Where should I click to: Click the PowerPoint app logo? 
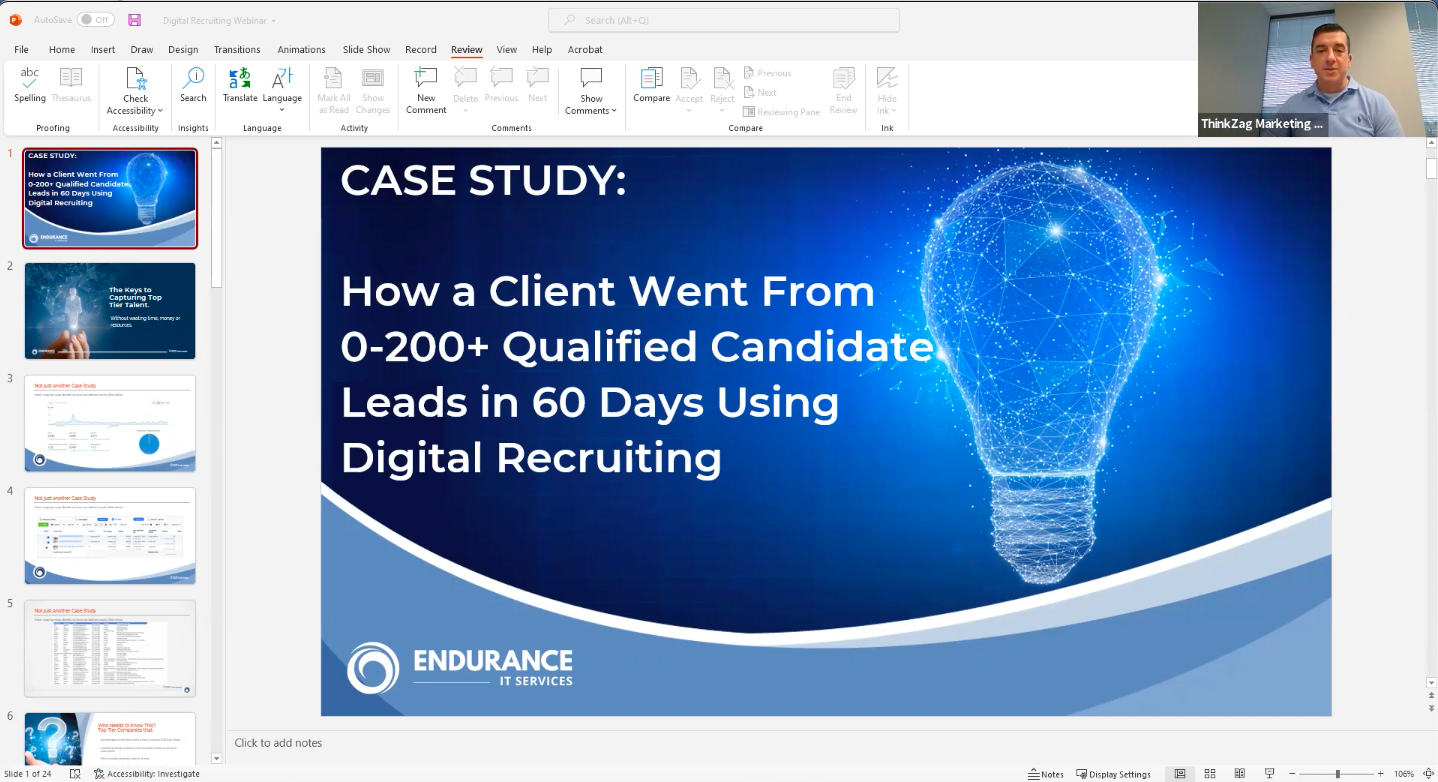click(15, 20)
